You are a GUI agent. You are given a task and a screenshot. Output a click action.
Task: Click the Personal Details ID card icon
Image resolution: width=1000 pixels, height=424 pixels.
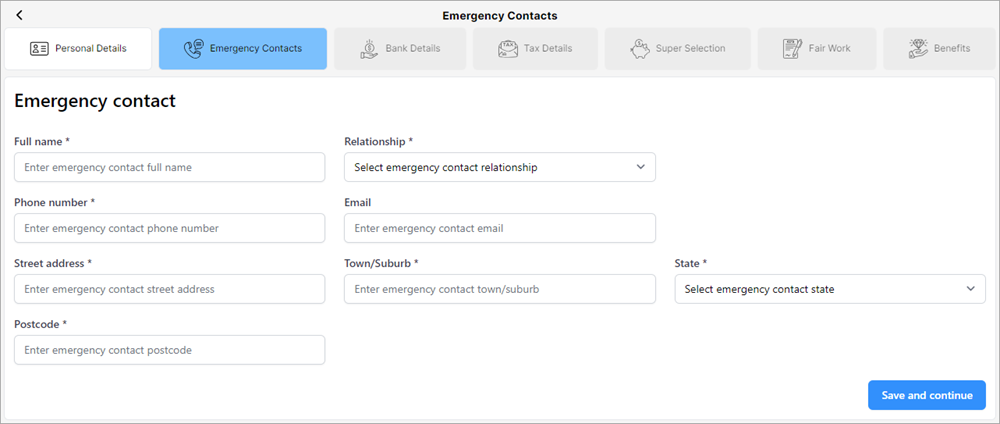tap(39, 48)
